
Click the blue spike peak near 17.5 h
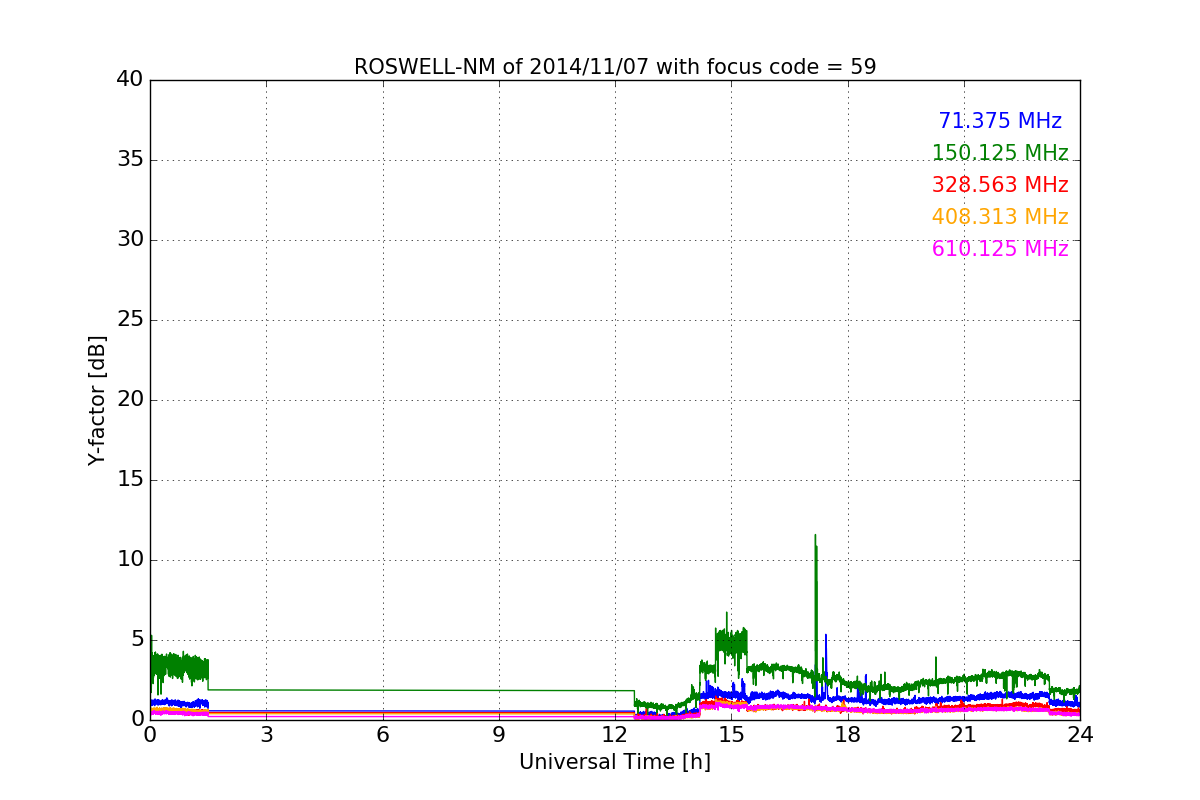pyautogui.click(x=826, y=636)
